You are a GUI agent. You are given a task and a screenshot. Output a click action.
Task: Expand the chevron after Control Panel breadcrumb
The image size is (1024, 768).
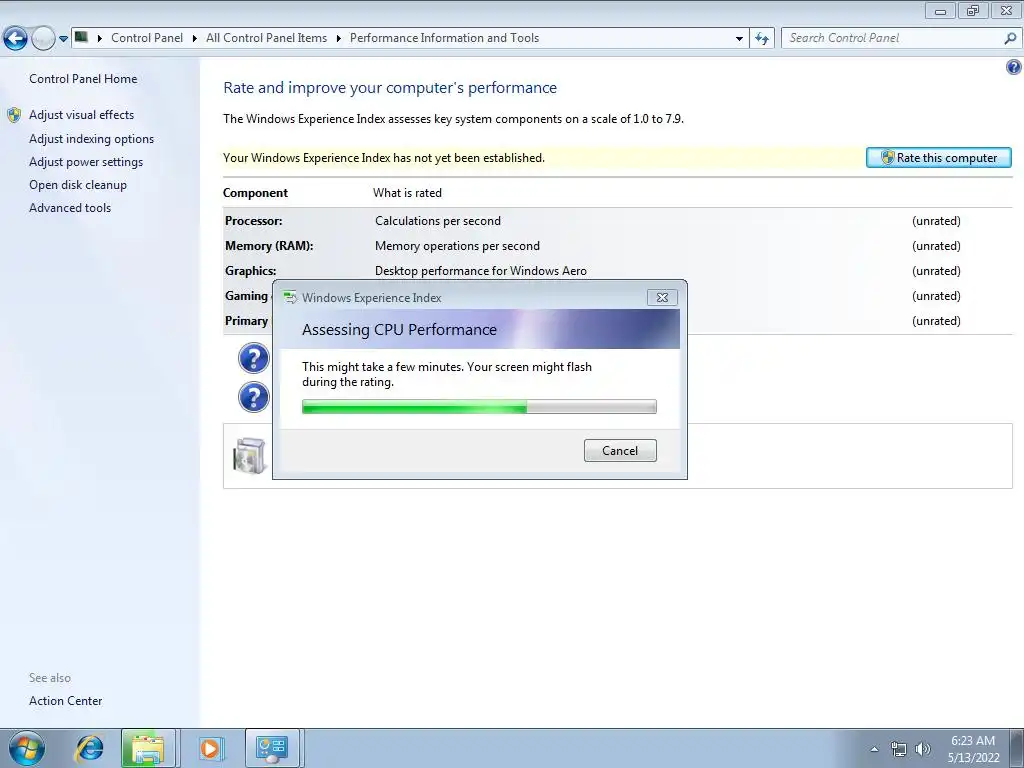(195, 38)
